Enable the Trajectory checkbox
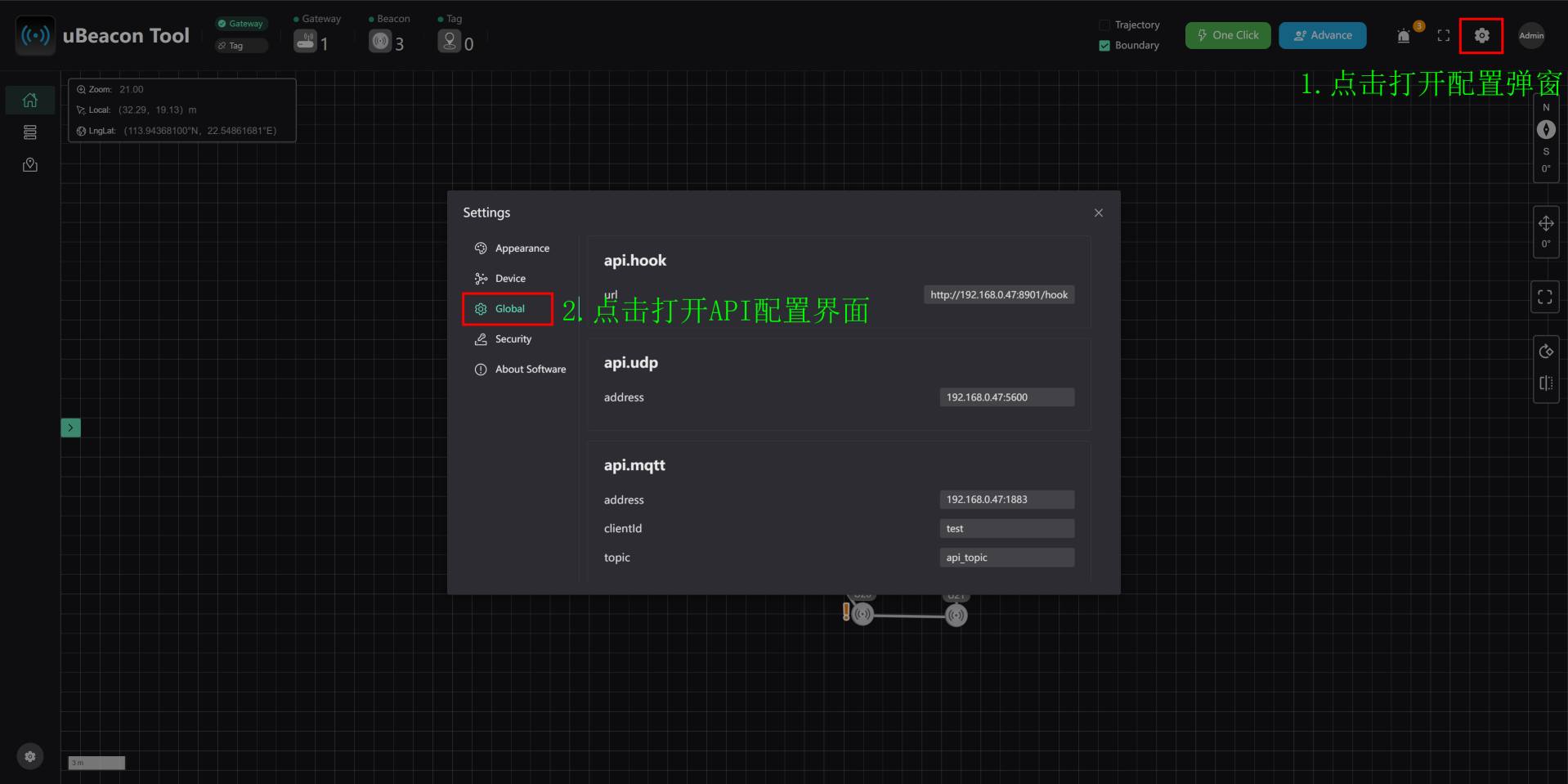The image size is (1568, 784). 1104,25
